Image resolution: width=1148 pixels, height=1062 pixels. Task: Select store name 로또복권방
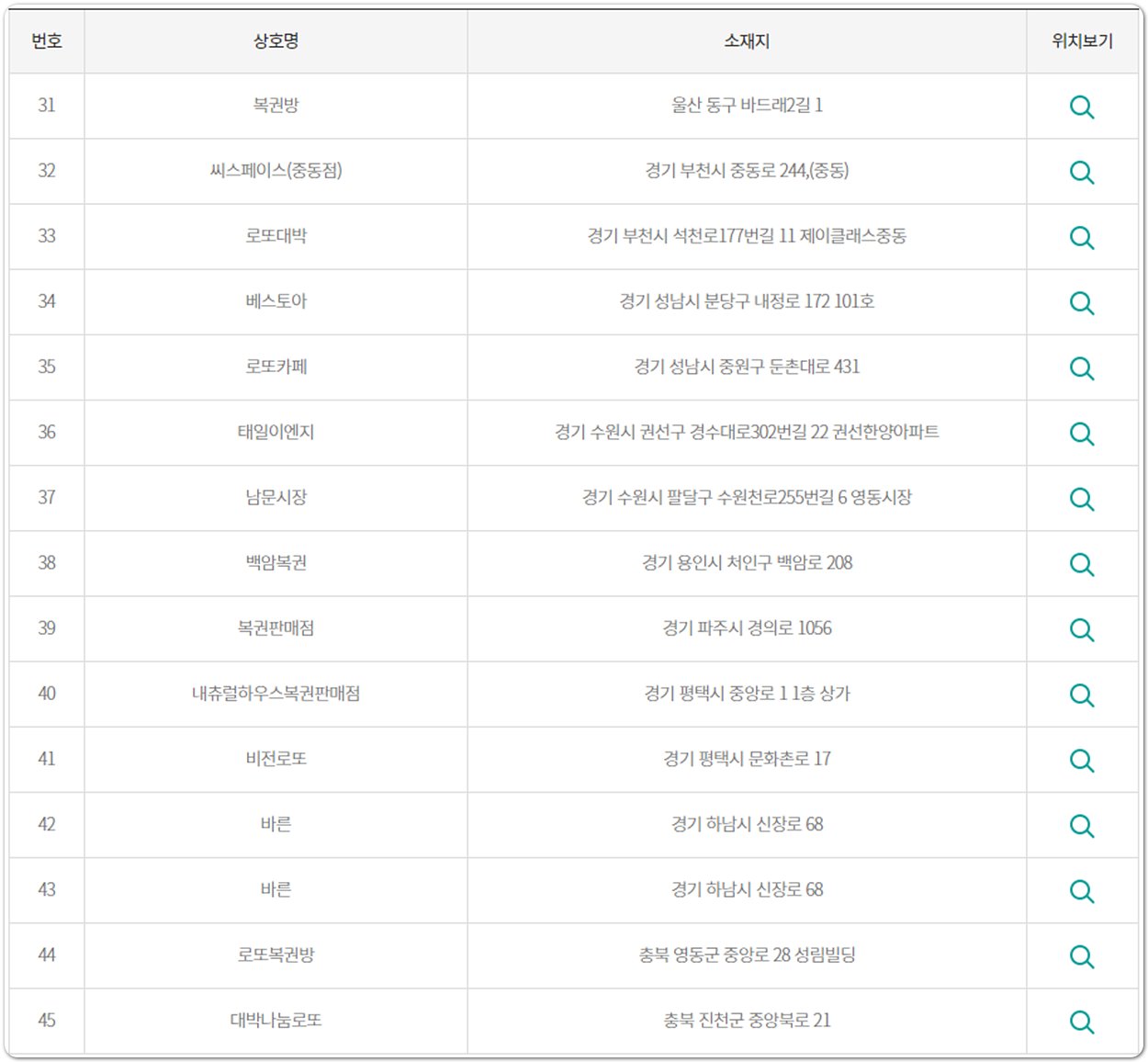click(276, 955)
